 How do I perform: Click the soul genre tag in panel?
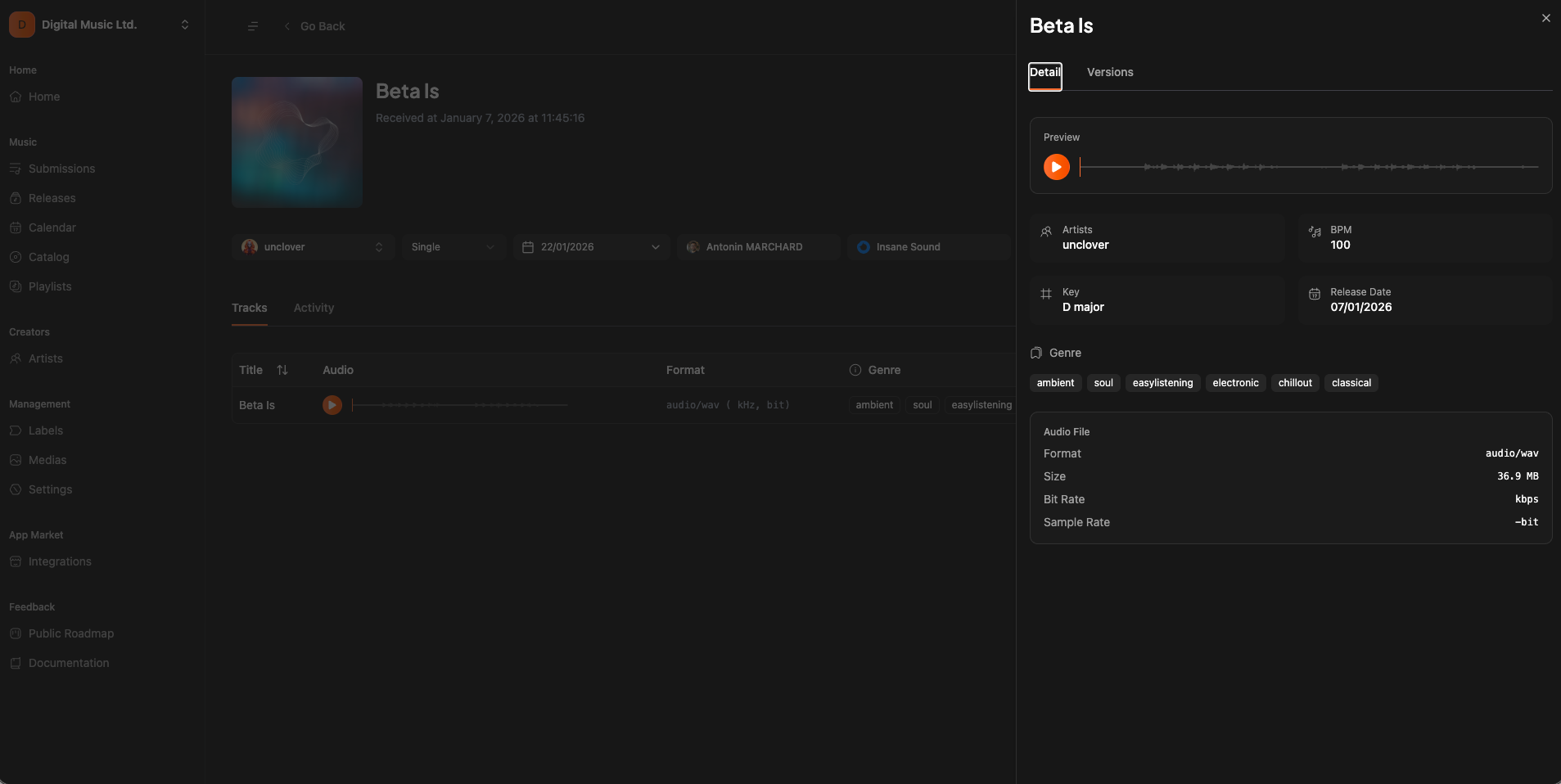1103,383
